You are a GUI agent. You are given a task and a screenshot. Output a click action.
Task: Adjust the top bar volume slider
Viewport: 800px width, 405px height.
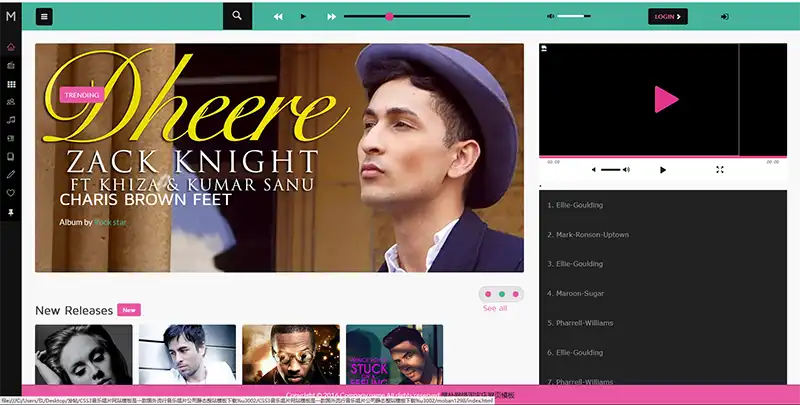(x=574, y=16)
